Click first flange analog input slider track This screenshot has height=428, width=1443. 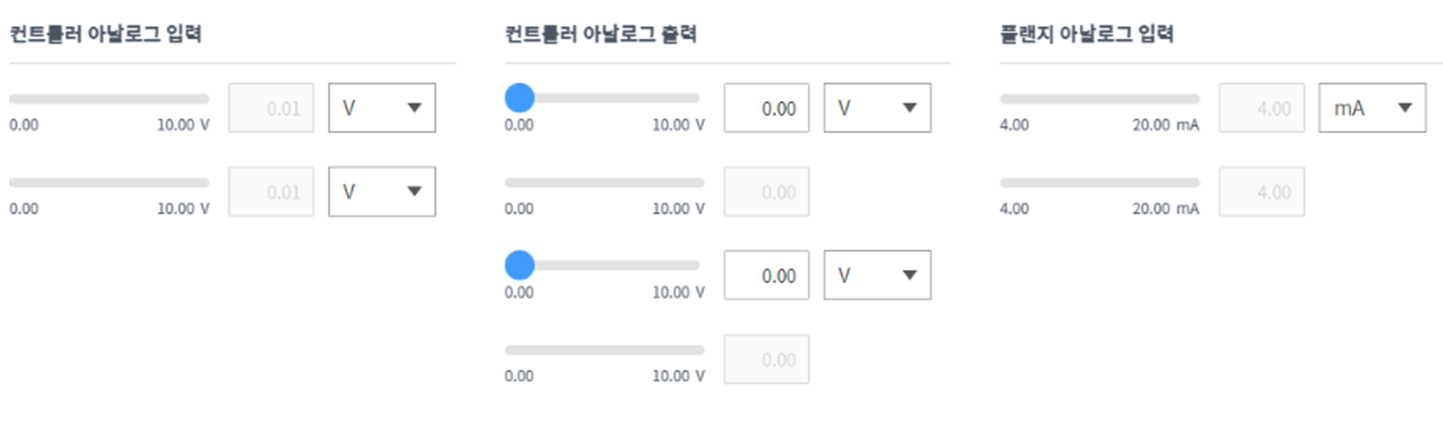pos(1099,99)
